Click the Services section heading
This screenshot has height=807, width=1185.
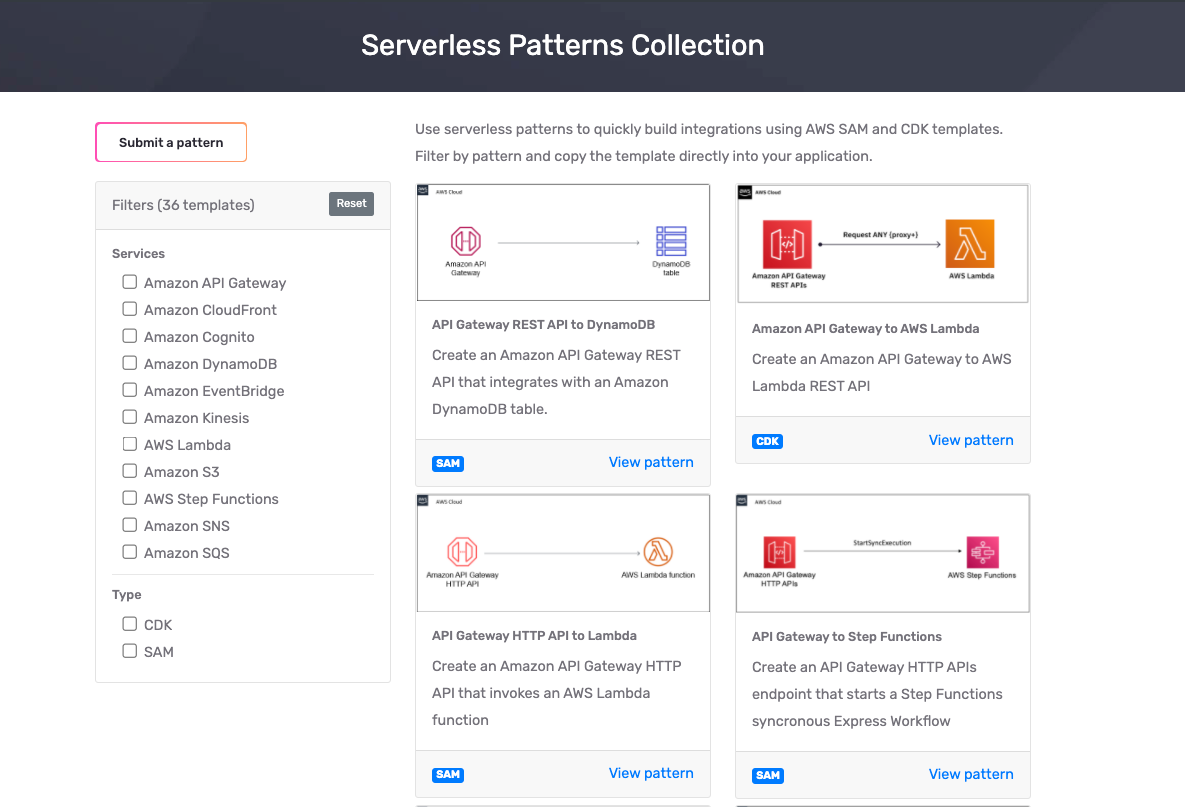[x=138, y=253]
